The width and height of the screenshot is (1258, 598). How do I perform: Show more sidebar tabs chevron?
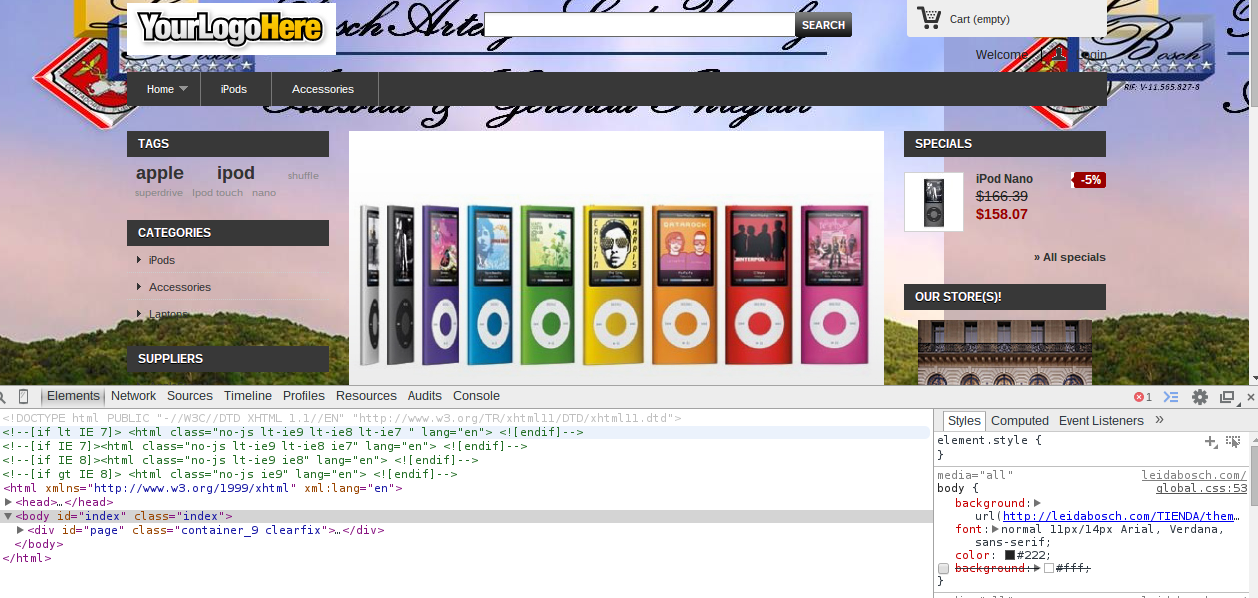coord(1160,420)
